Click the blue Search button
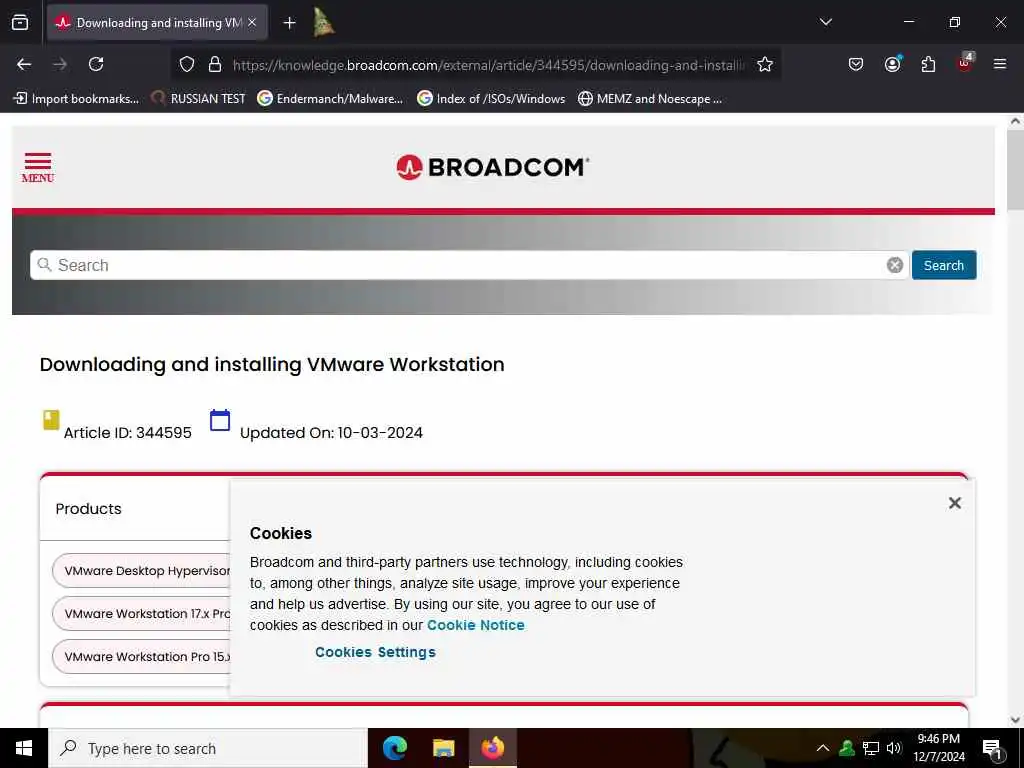 (944, 265)
